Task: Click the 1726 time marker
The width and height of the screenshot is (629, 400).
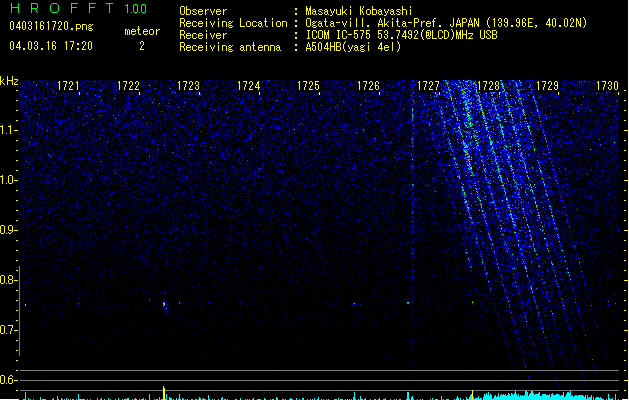Action: [368, 86]
